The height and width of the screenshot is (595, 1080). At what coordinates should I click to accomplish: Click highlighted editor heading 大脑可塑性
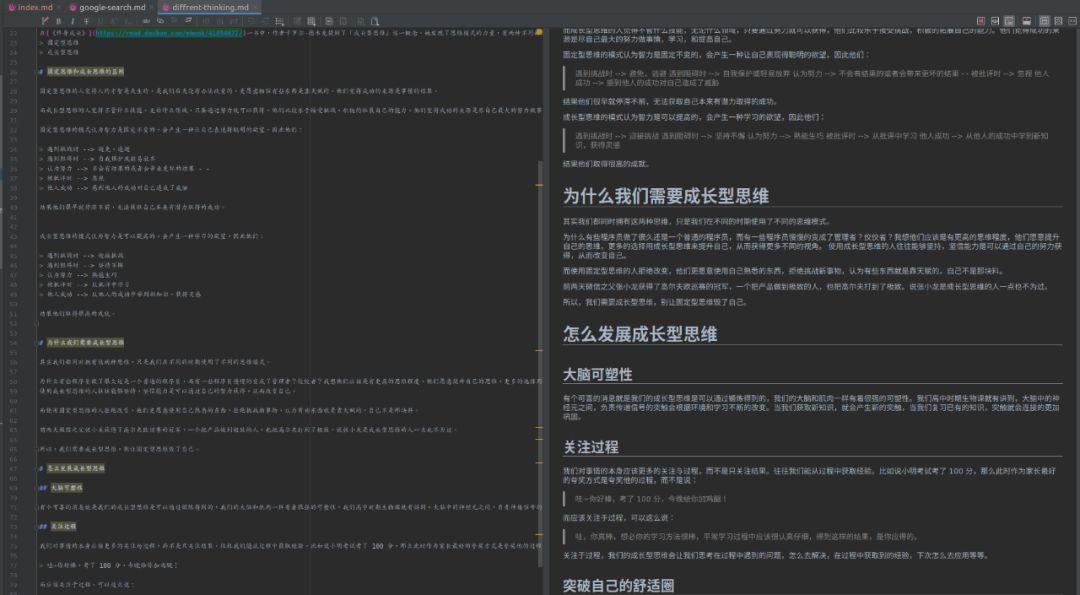tap(66, 488)
